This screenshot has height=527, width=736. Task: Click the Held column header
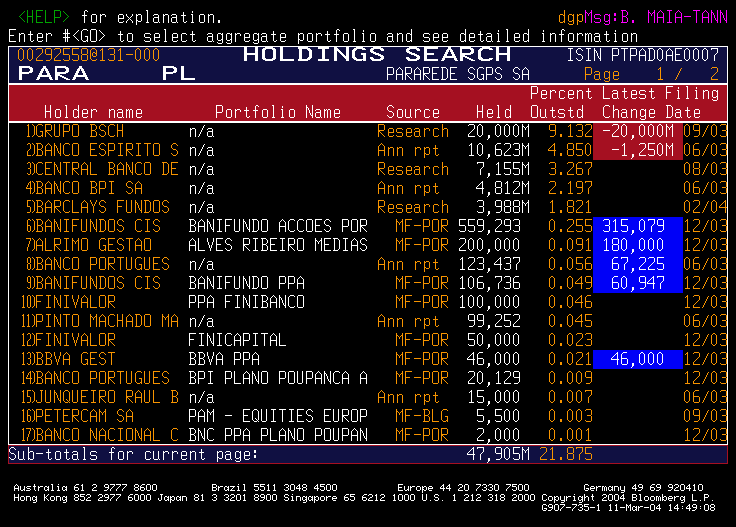[x=494, y=112]
